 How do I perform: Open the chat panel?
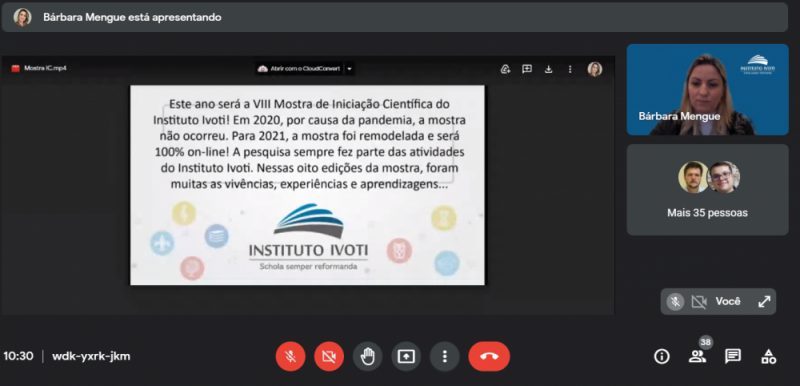point(733,356)
